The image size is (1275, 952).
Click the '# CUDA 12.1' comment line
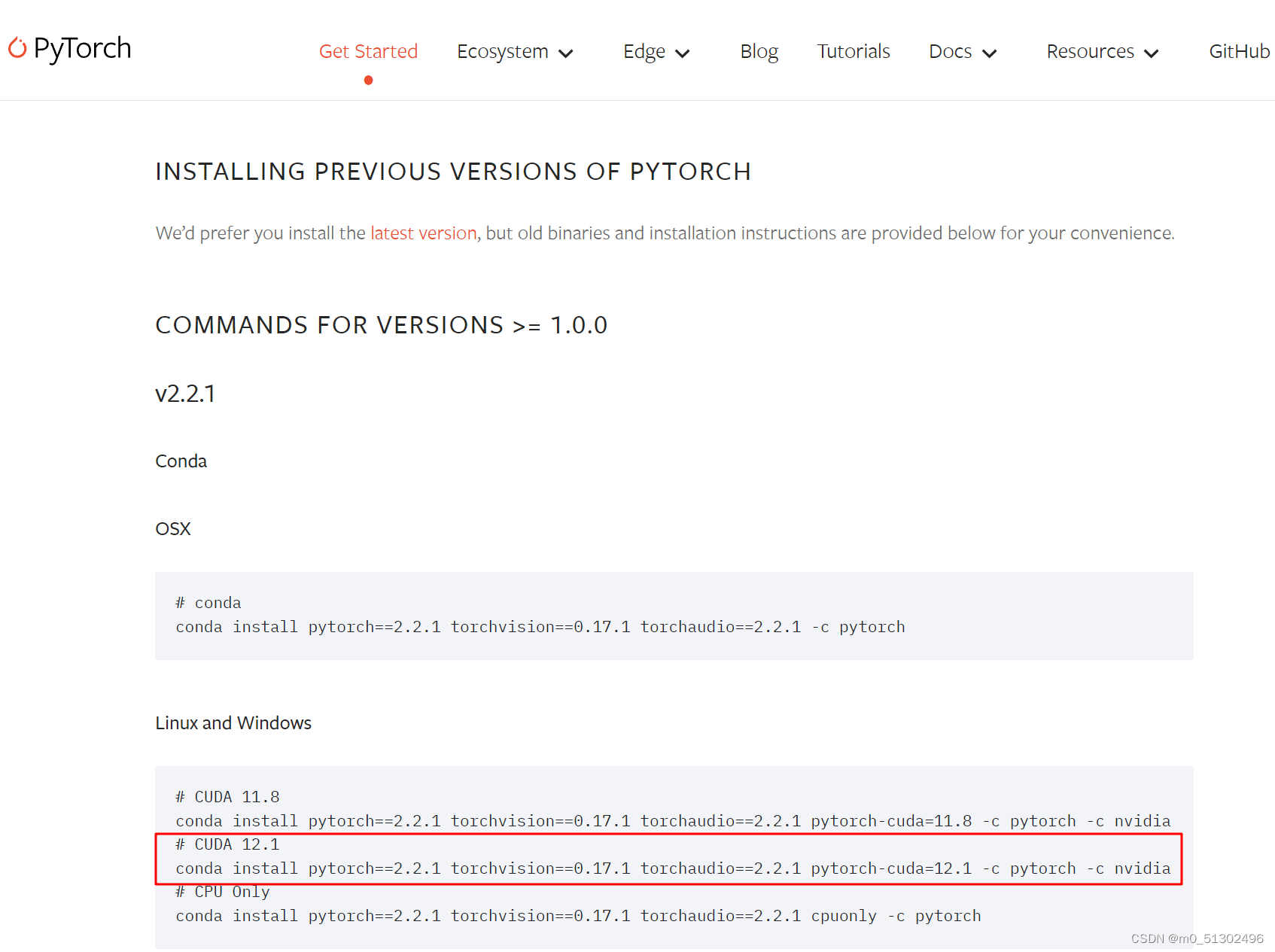tap(227, 844)
